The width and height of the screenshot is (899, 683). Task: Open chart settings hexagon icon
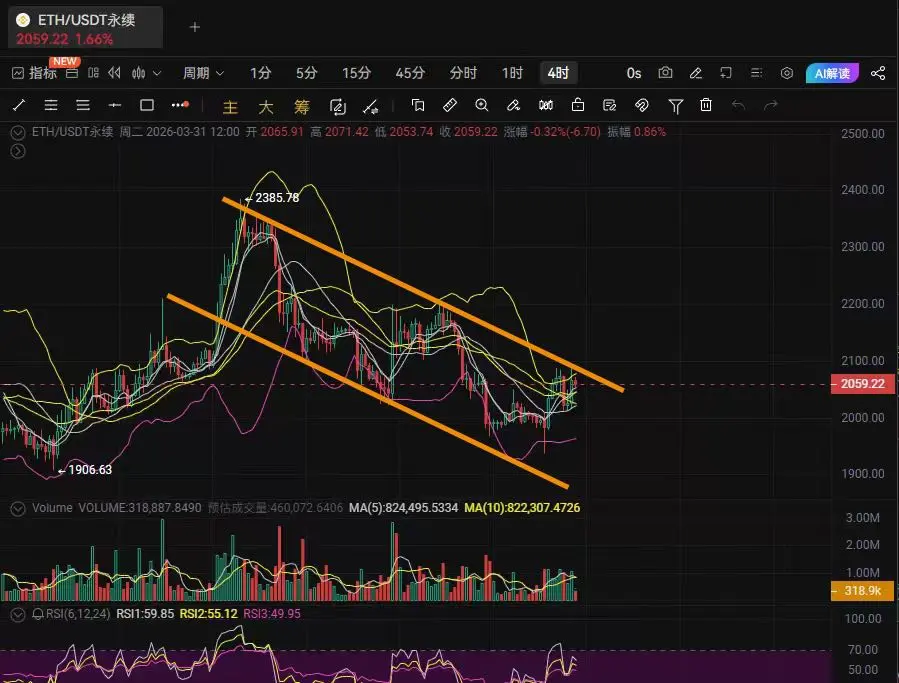point(787,73)
